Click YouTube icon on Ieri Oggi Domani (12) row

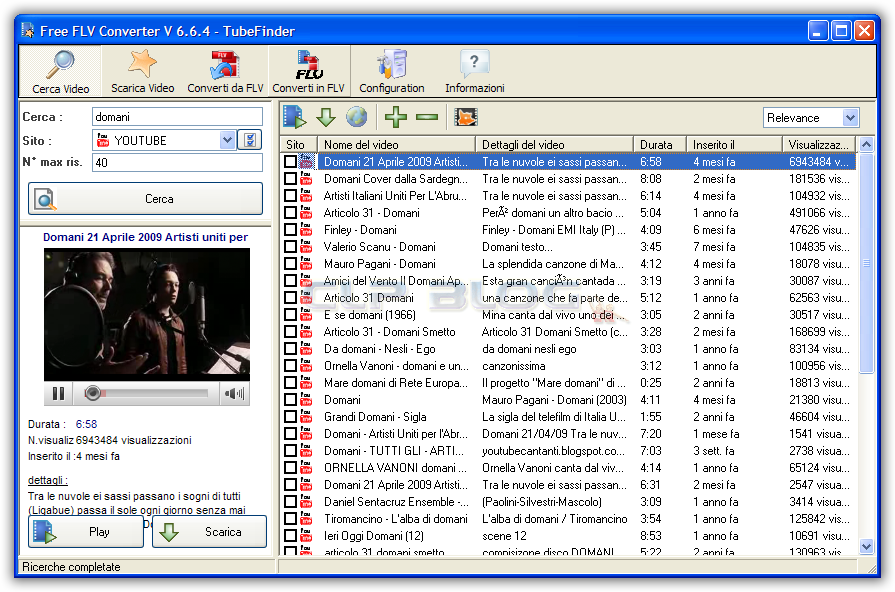tap(306, 536)
